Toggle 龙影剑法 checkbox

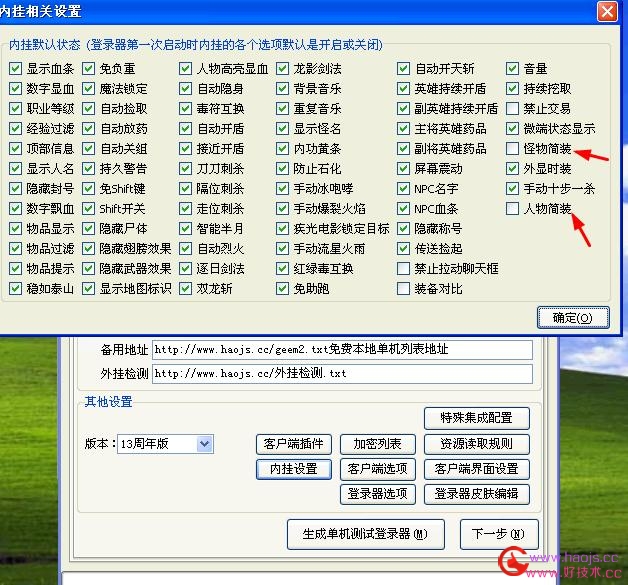282,68
